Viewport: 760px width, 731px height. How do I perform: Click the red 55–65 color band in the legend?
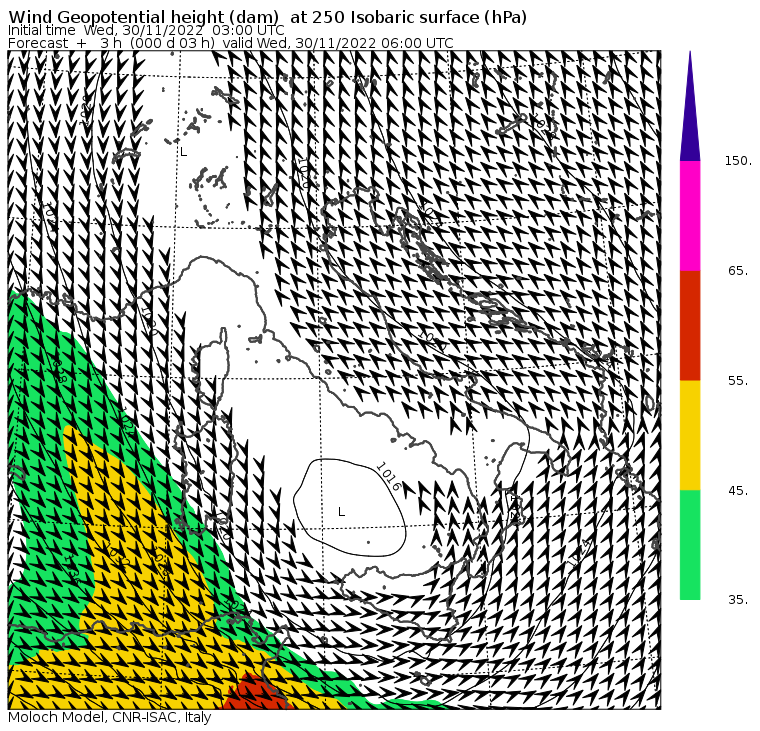pos(690,325)
